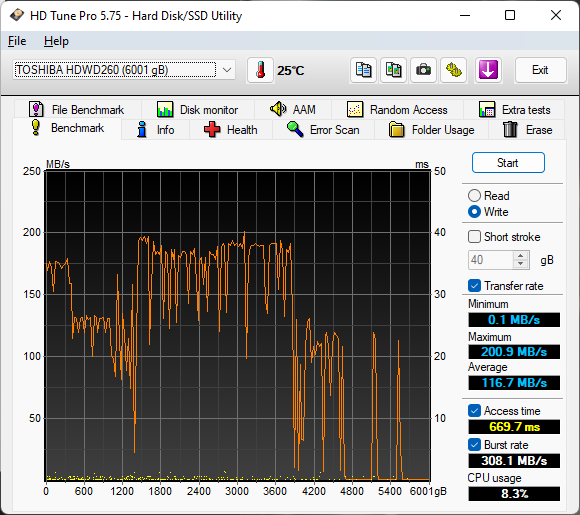Copy info to clipboard icon
Viewport: 580px width, 515px height.
click(363, 70)
